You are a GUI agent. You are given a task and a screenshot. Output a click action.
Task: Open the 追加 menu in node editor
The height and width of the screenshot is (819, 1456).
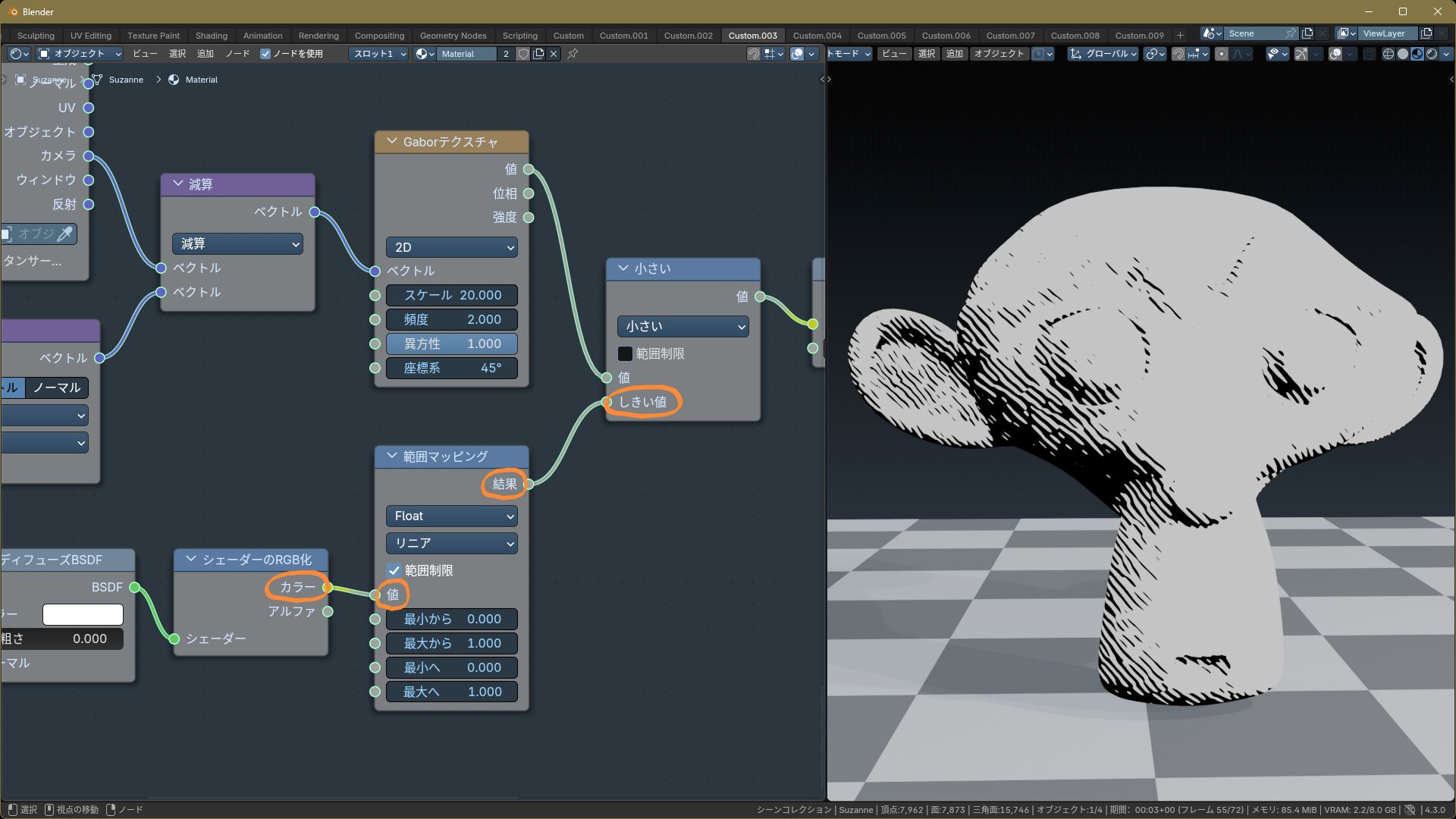pyautogui.click(x=206, y=54)
